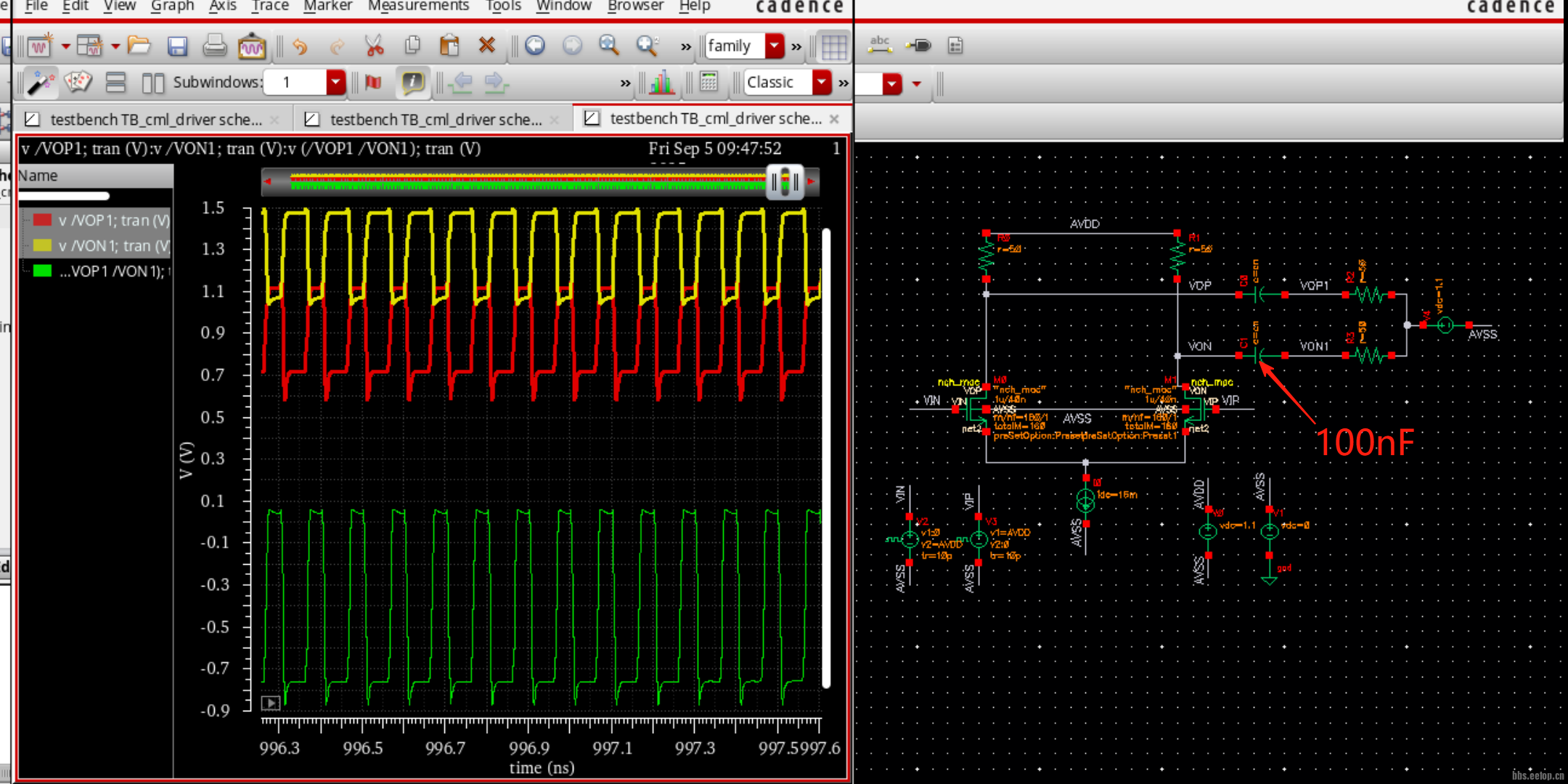Open the family dropdown list
1568x784 pixels.
tap(775, 46)
